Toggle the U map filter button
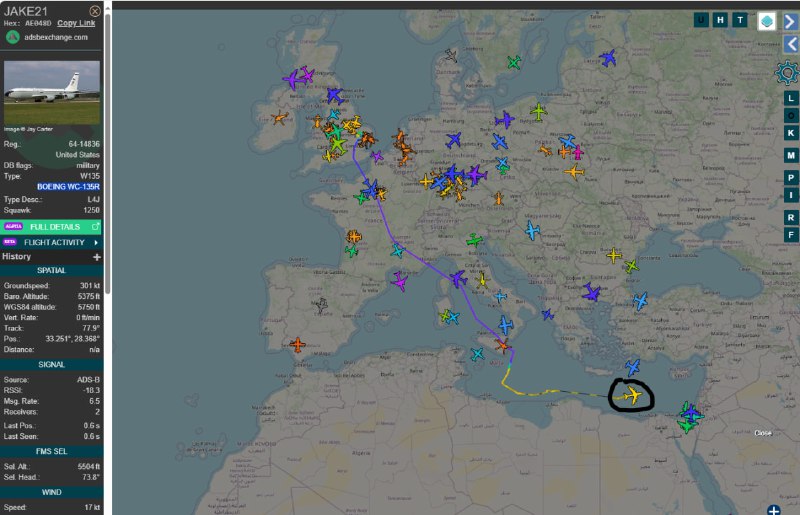Viewport: 800px width, 515px height. pyautogui.click(x=701, y=20)
